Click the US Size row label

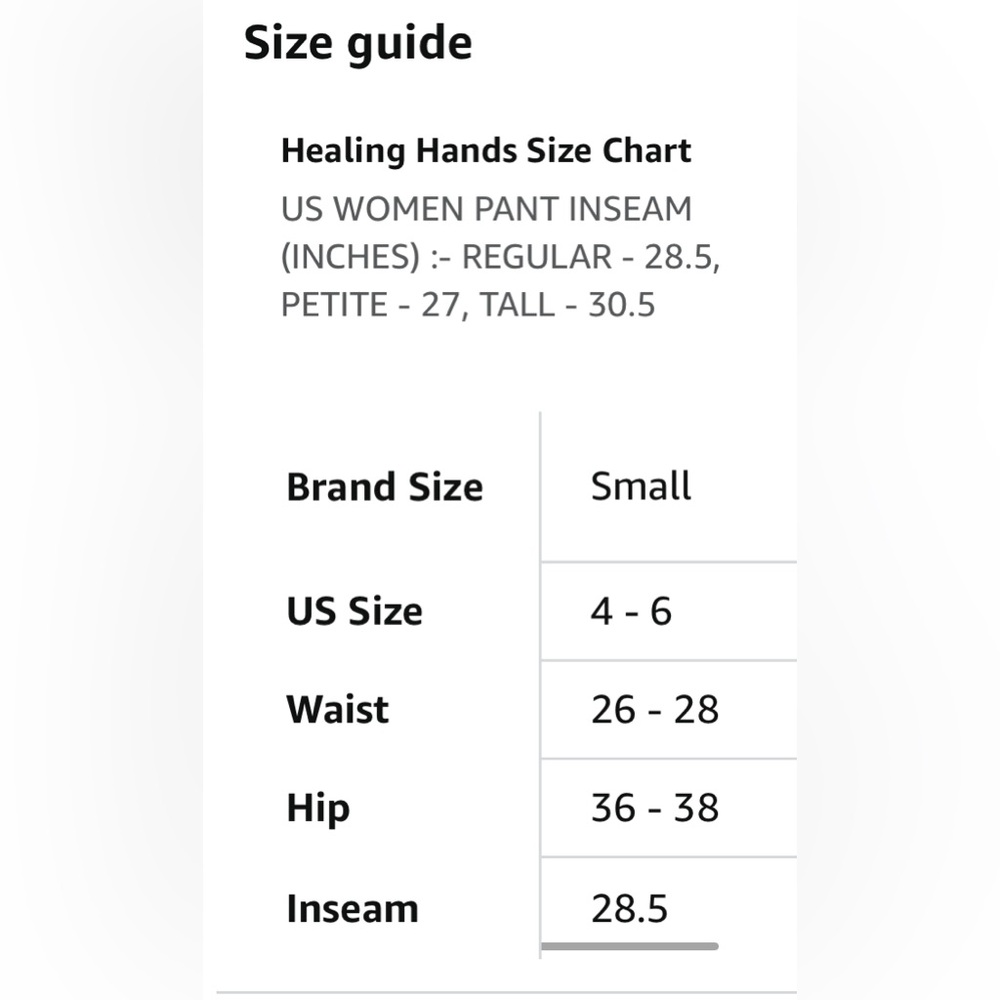[355, 611]
